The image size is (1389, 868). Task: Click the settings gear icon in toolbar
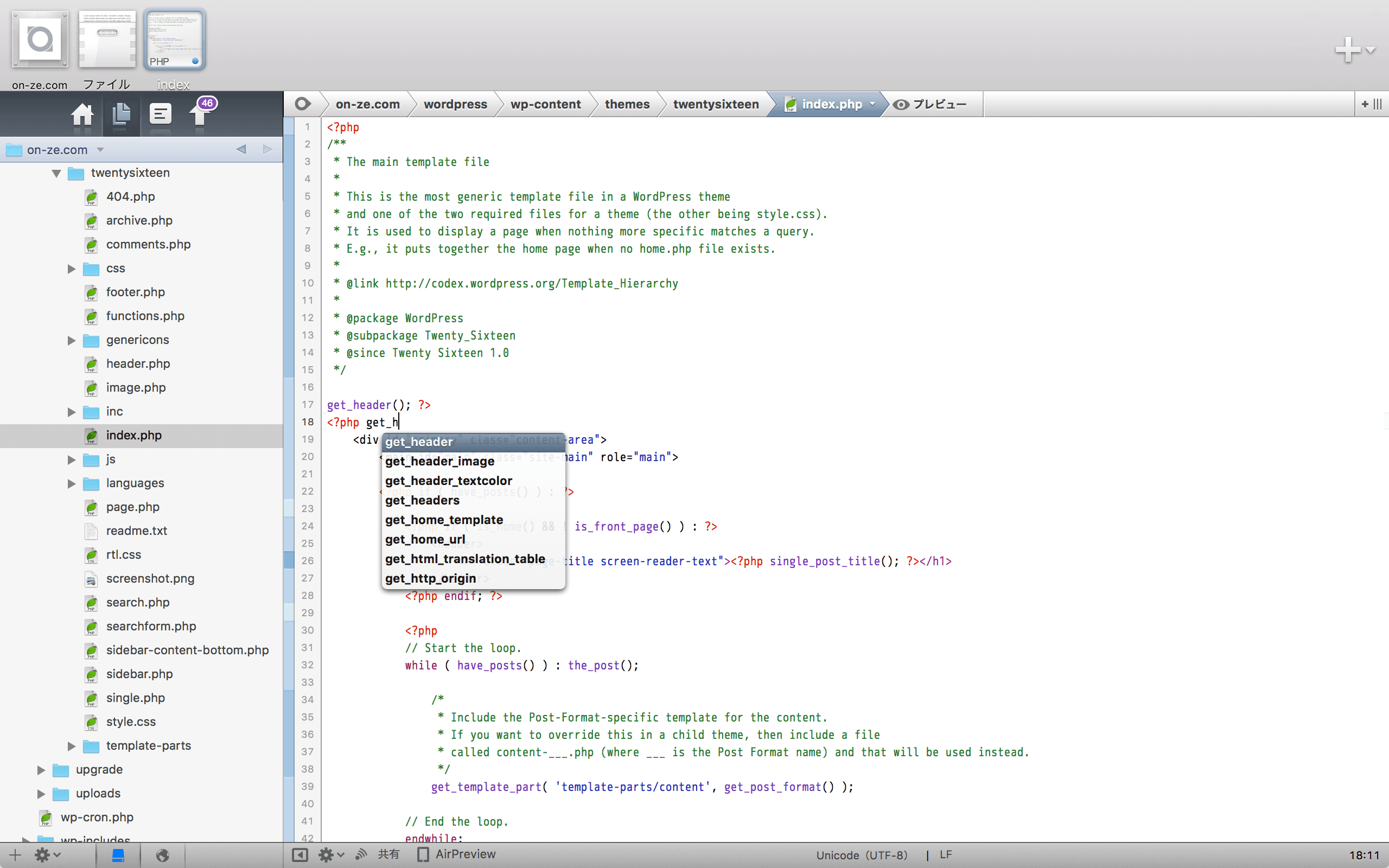(45, 854)
